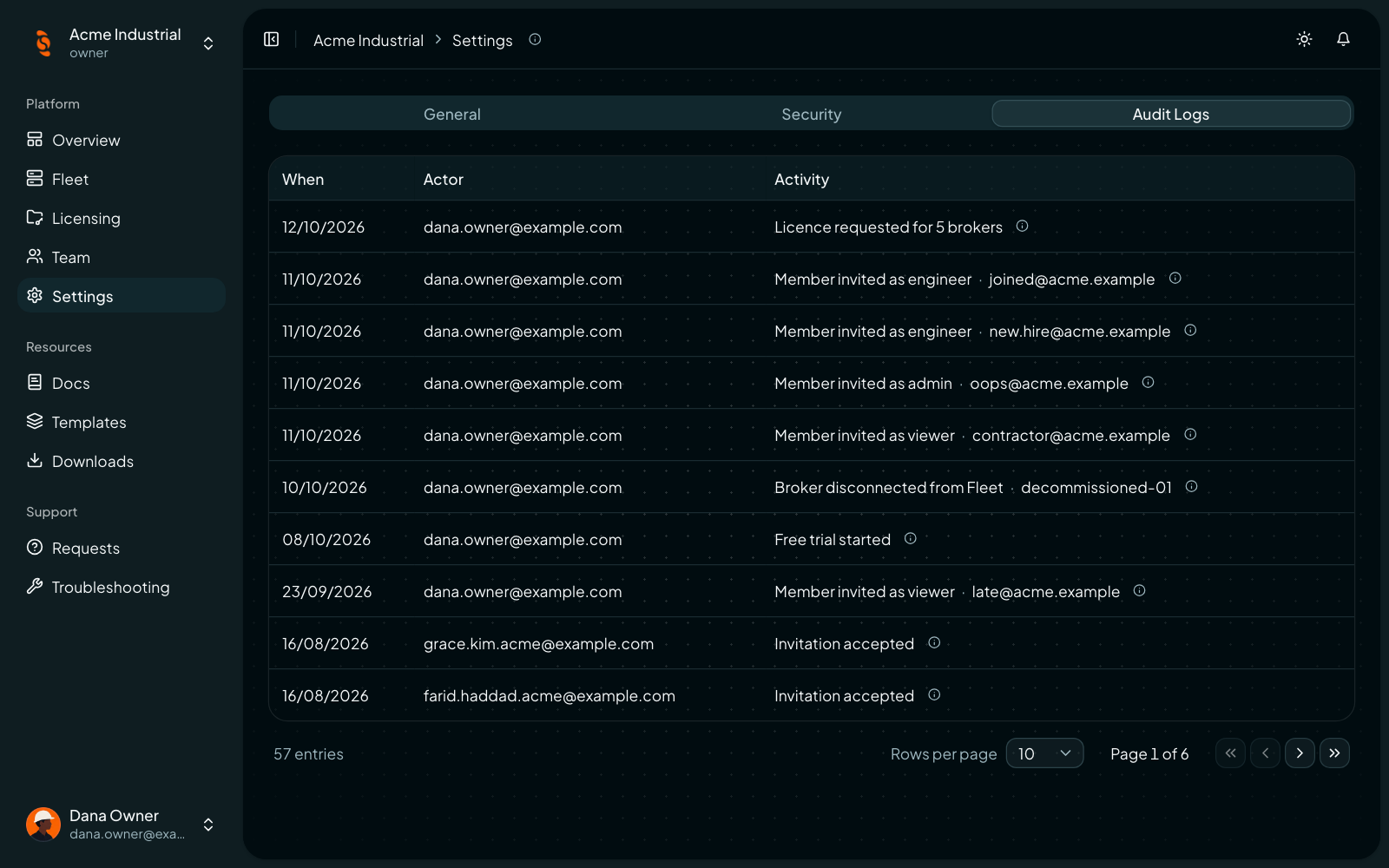The image size is (1389, 868).
Task: Select the Audit Logs tab
Action: coord(1171,114)
